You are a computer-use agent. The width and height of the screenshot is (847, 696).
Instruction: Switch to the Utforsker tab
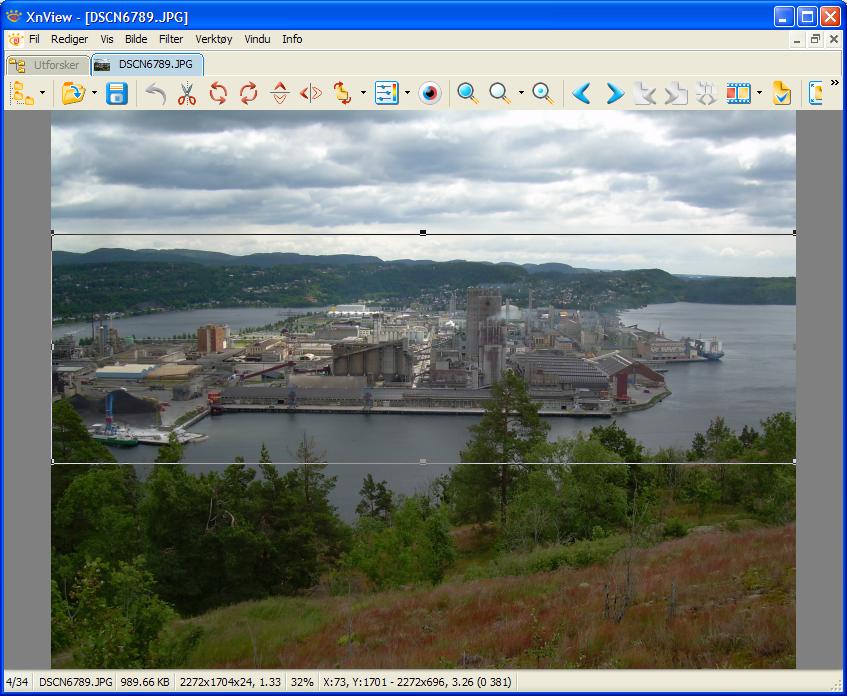click(x=48, y=65)
